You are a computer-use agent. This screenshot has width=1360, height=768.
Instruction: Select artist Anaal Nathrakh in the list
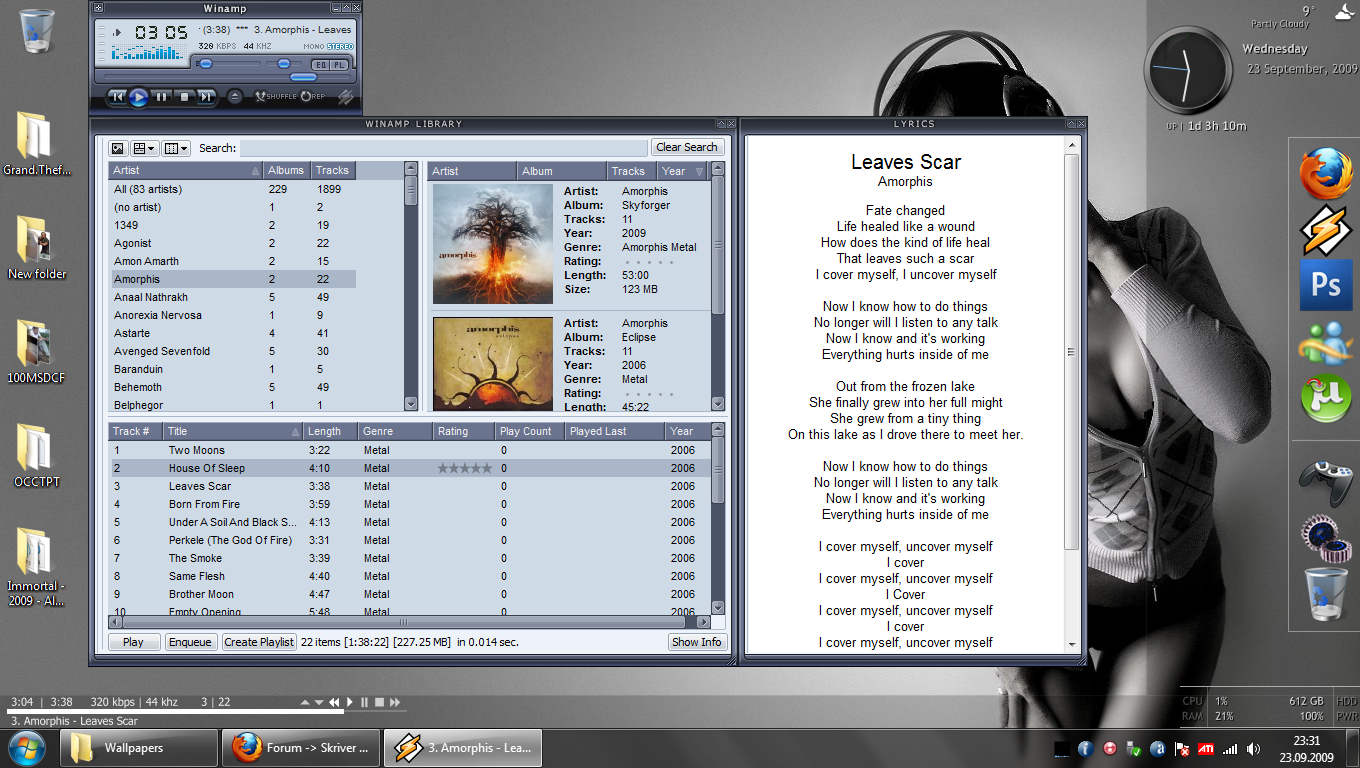(x=232, y=297)
